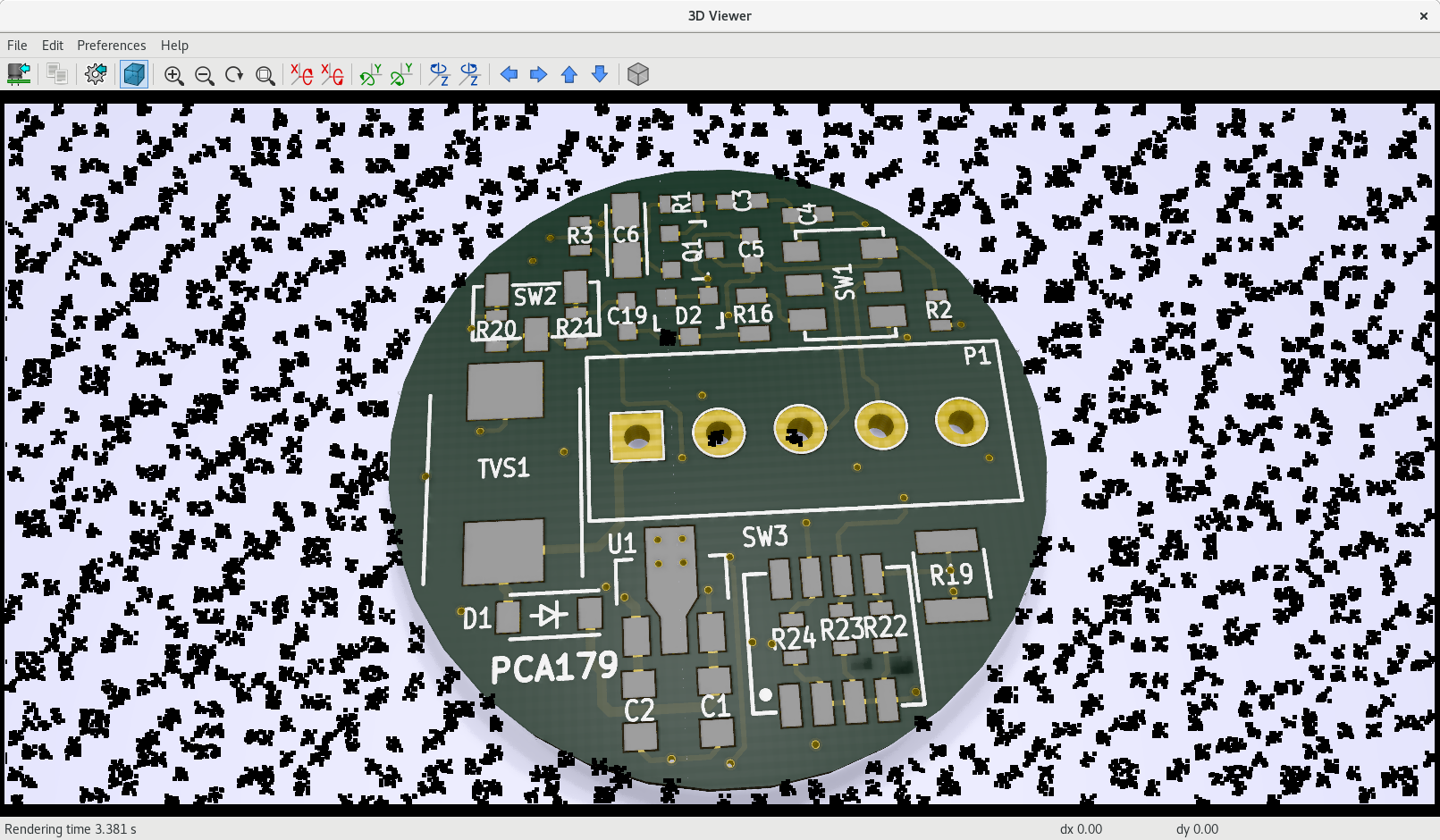Open the Preferences menu
This screenshot has height=840, width=1440.
(111, 46)
